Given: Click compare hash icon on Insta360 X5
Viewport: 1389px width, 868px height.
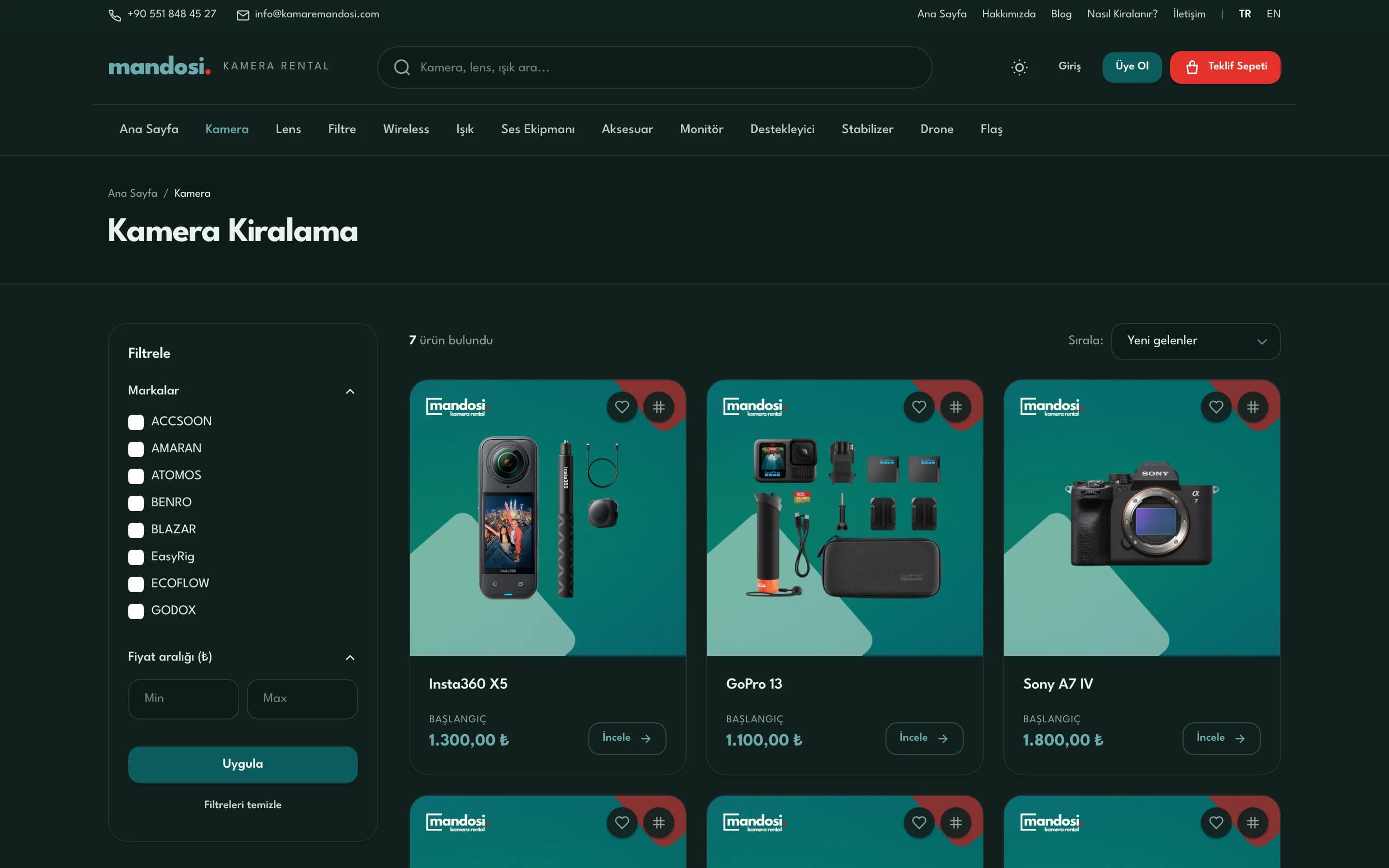Looking at the screenshot, I should pos(658,407).
